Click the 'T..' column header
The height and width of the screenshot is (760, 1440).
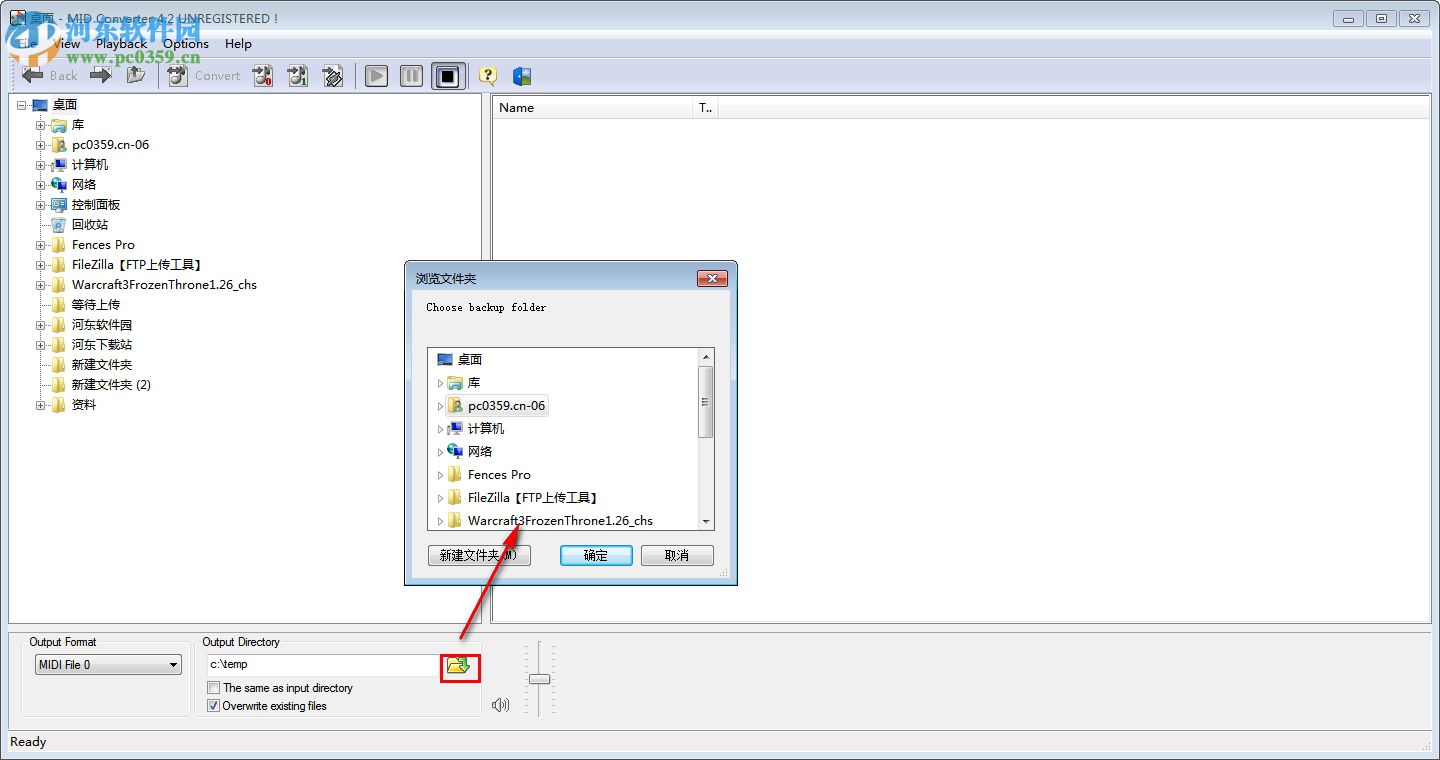click(705, 108)
